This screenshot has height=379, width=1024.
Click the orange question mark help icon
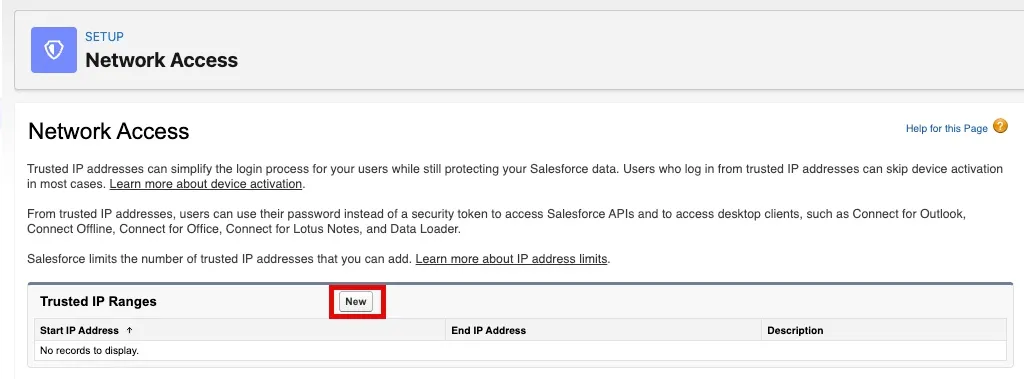click(x=1000, y=126)
